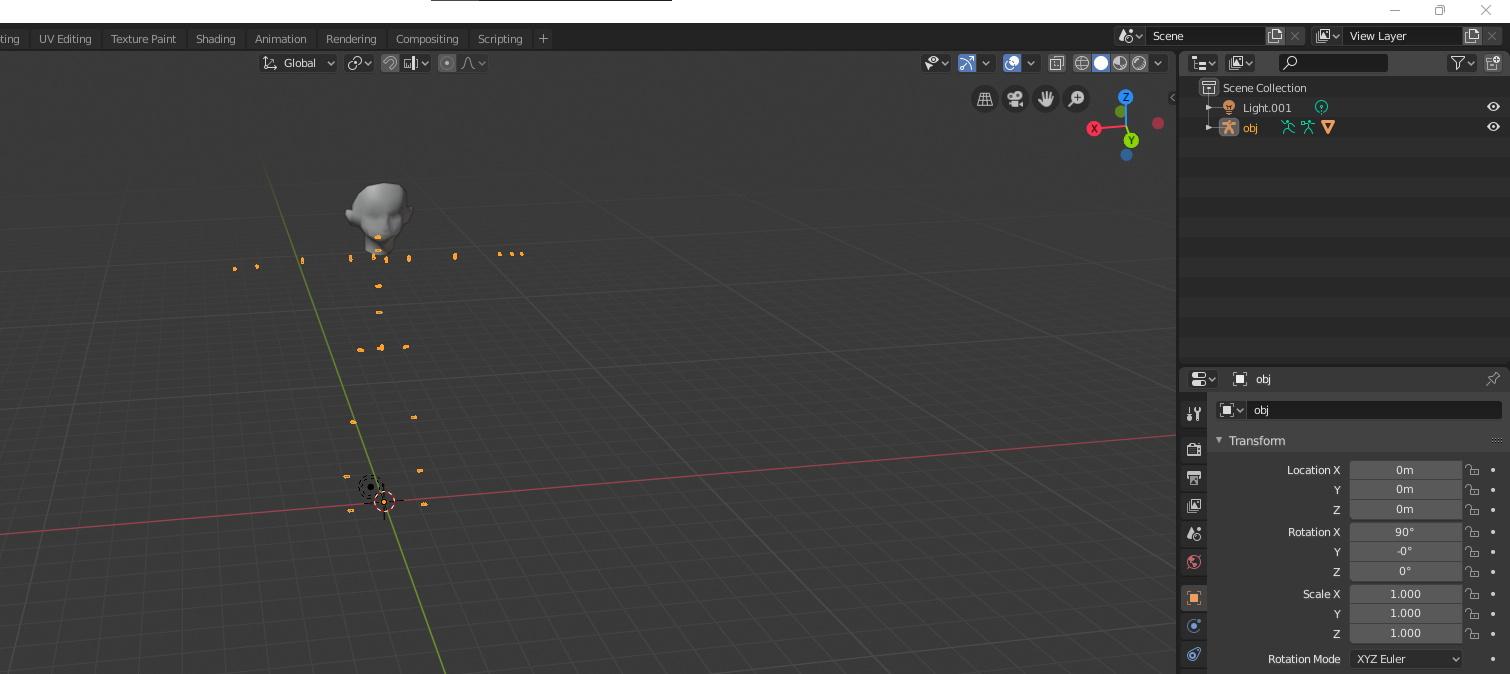Screen dimensions: 1510x674
Task: Enable Material Preview shading mode
Action: [1120, 62]
